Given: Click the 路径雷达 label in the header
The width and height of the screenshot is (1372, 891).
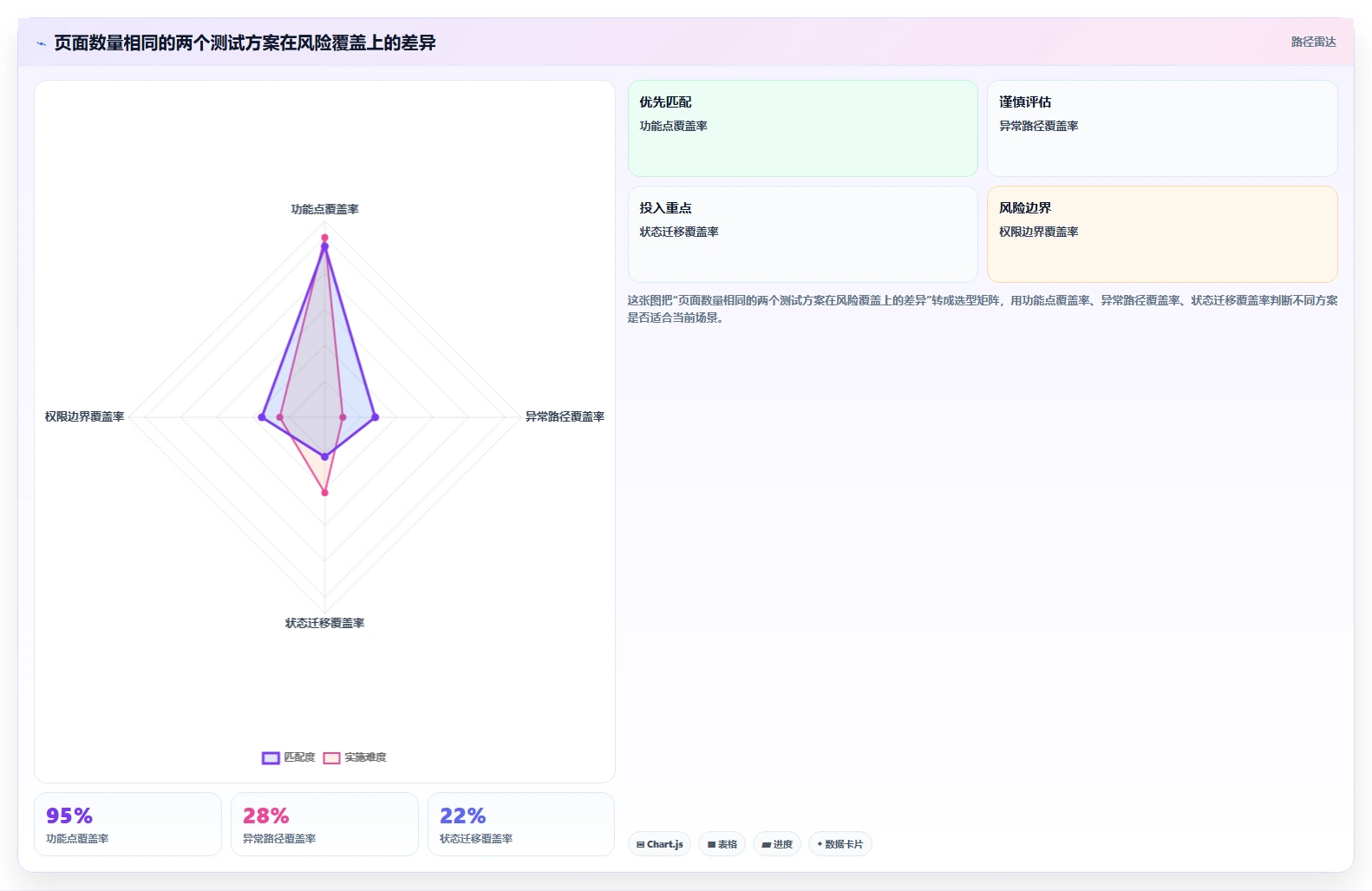Looking at the screenshot, I should tap(1313, 42).
